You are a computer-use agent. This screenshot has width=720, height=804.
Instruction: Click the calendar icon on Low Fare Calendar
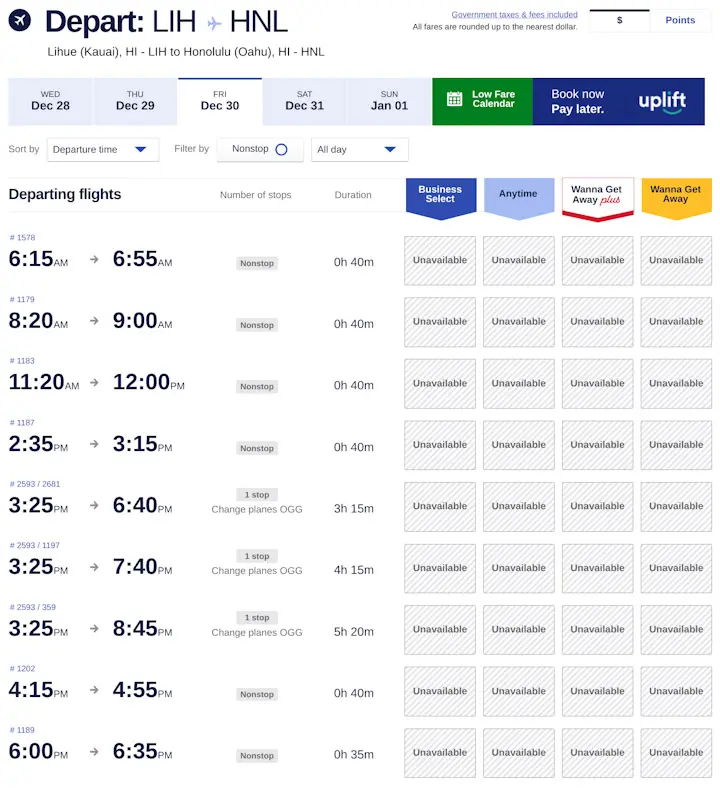click(x=454, y=99)
